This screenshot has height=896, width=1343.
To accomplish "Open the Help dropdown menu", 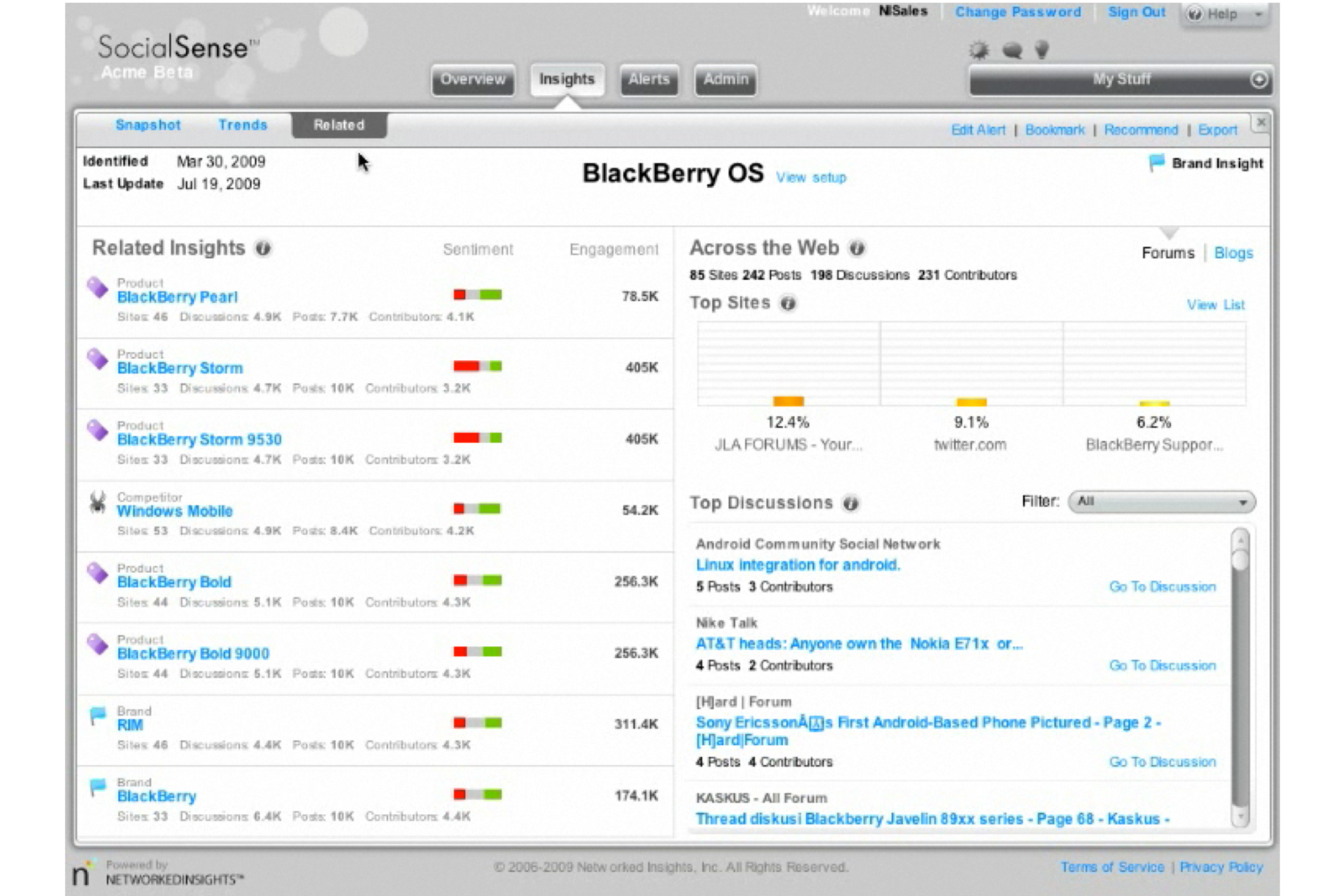I will pyautogui.click(x=1226, y=14).
